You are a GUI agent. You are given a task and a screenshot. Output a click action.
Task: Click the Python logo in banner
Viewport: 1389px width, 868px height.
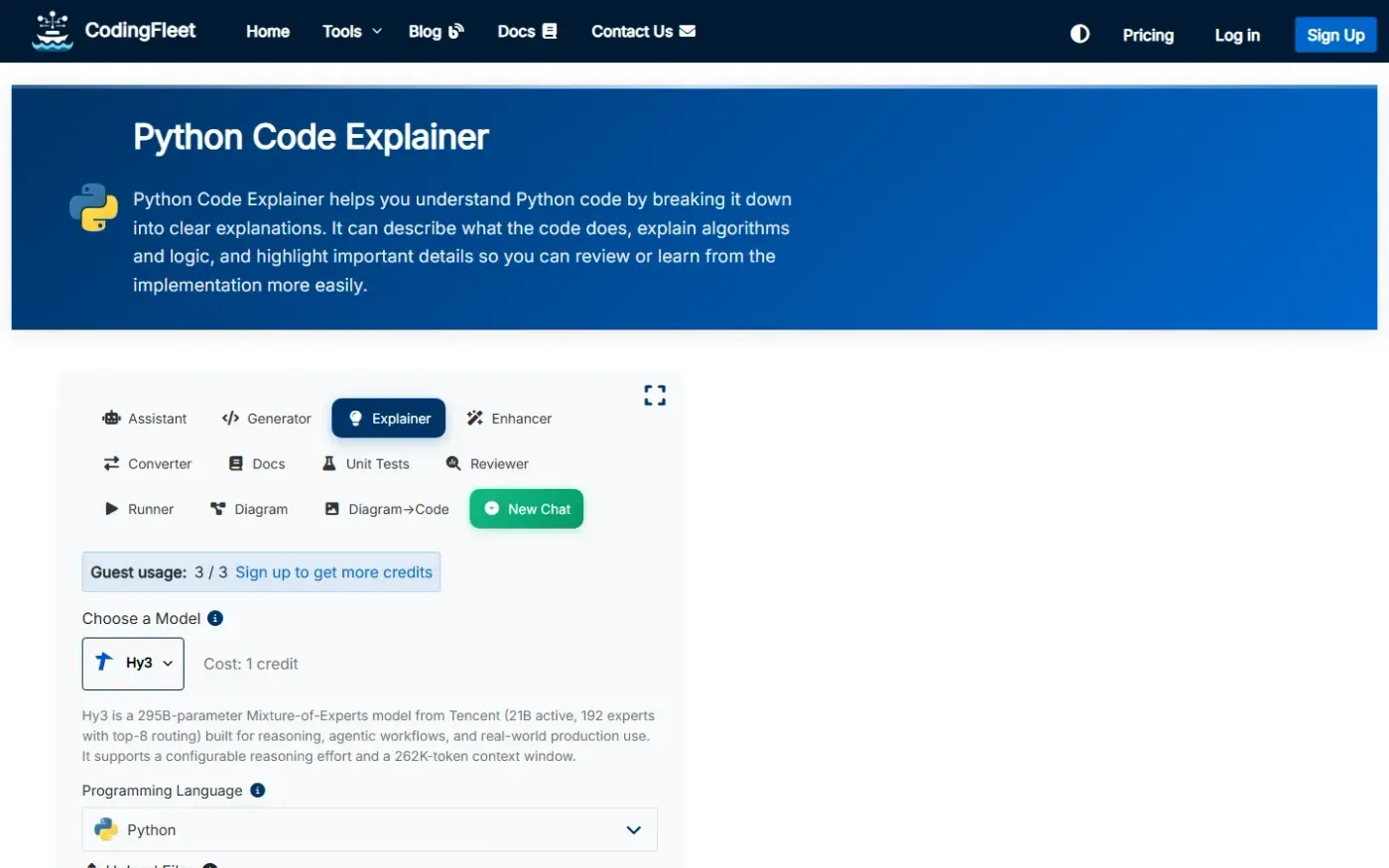point(94,207)
